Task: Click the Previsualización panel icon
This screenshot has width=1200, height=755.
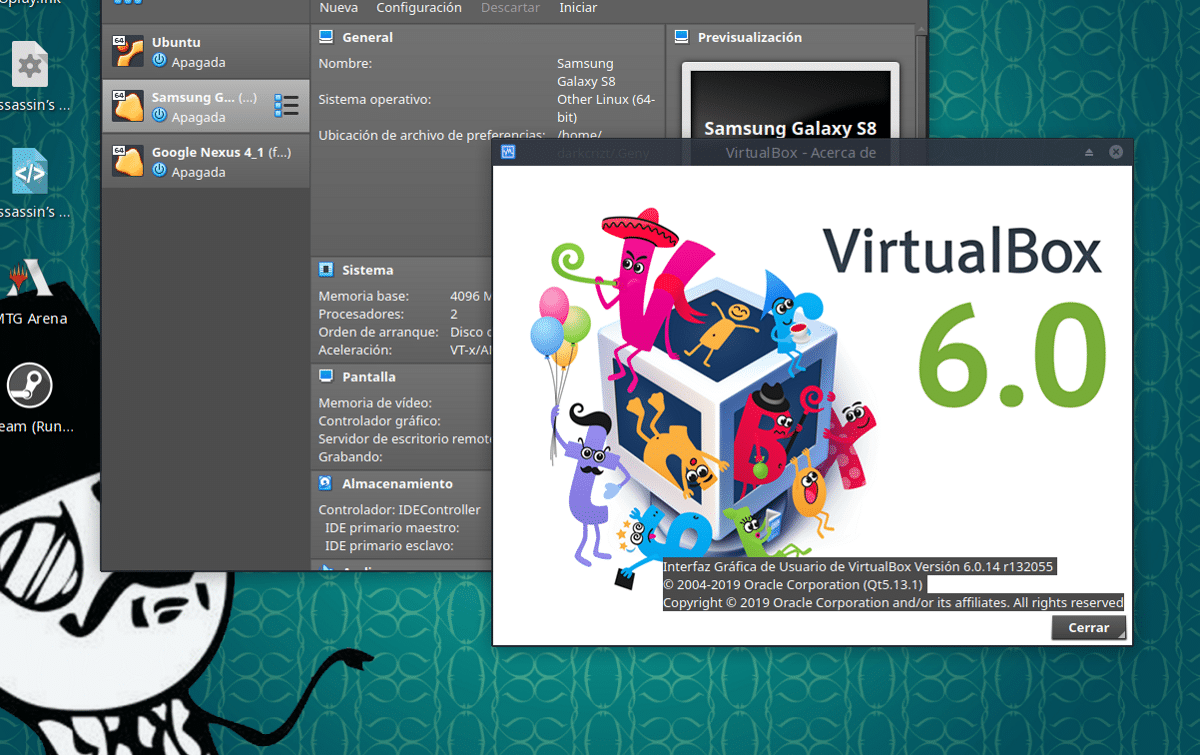Action: (x=681, y=37)
